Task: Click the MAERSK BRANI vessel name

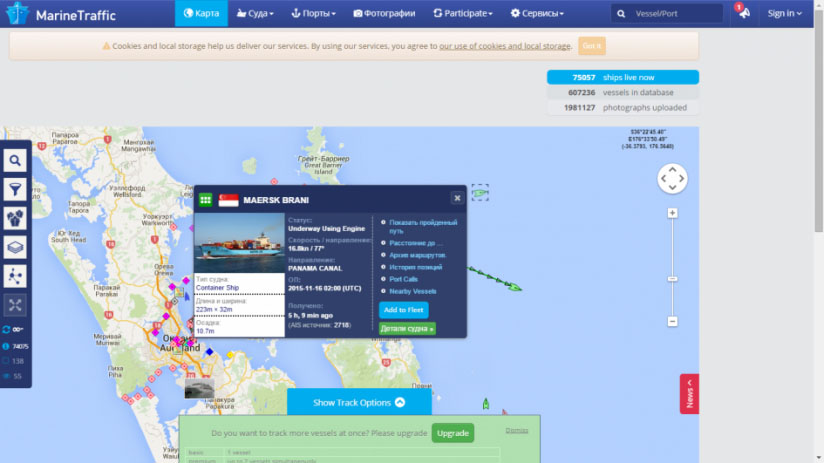Action: 276,200
